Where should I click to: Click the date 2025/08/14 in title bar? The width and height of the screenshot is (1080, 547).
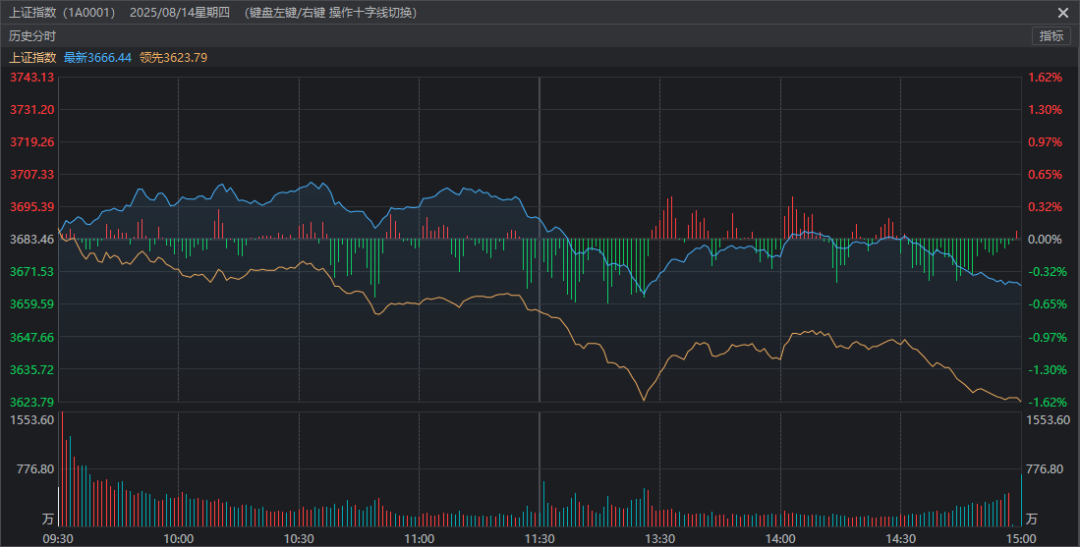coord(163,12)
